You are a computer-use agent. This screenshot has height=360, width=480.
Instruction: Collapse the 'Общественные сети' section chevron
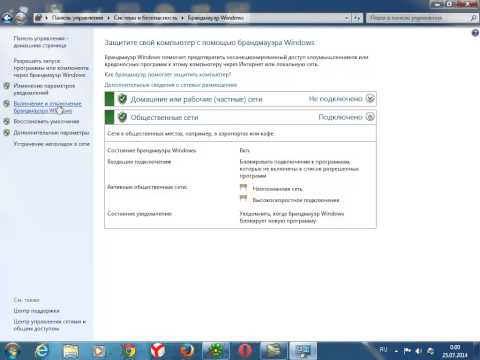click(x=370, y=117)
